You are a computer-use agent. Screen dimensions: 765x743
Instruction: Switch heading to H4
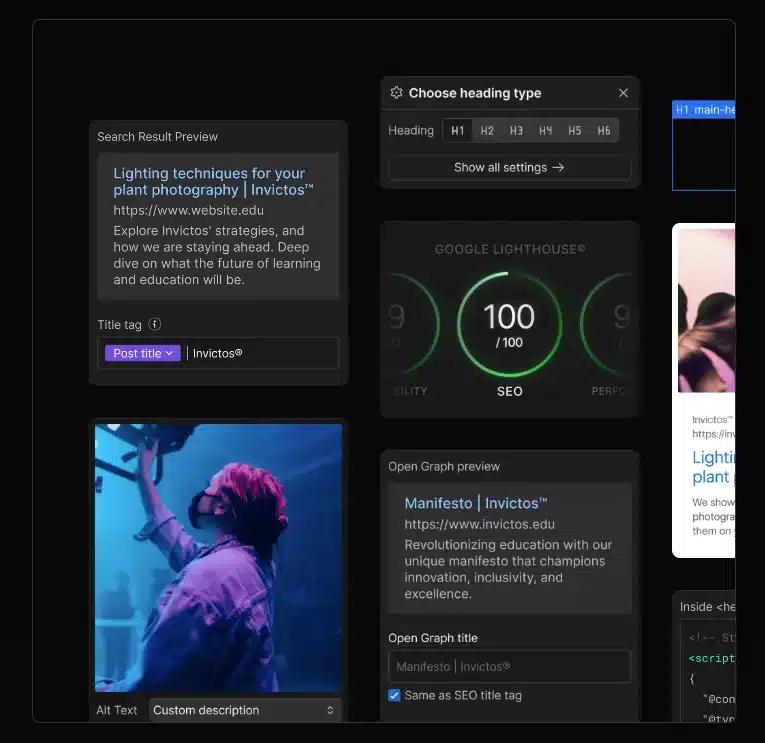coord(545,130)
